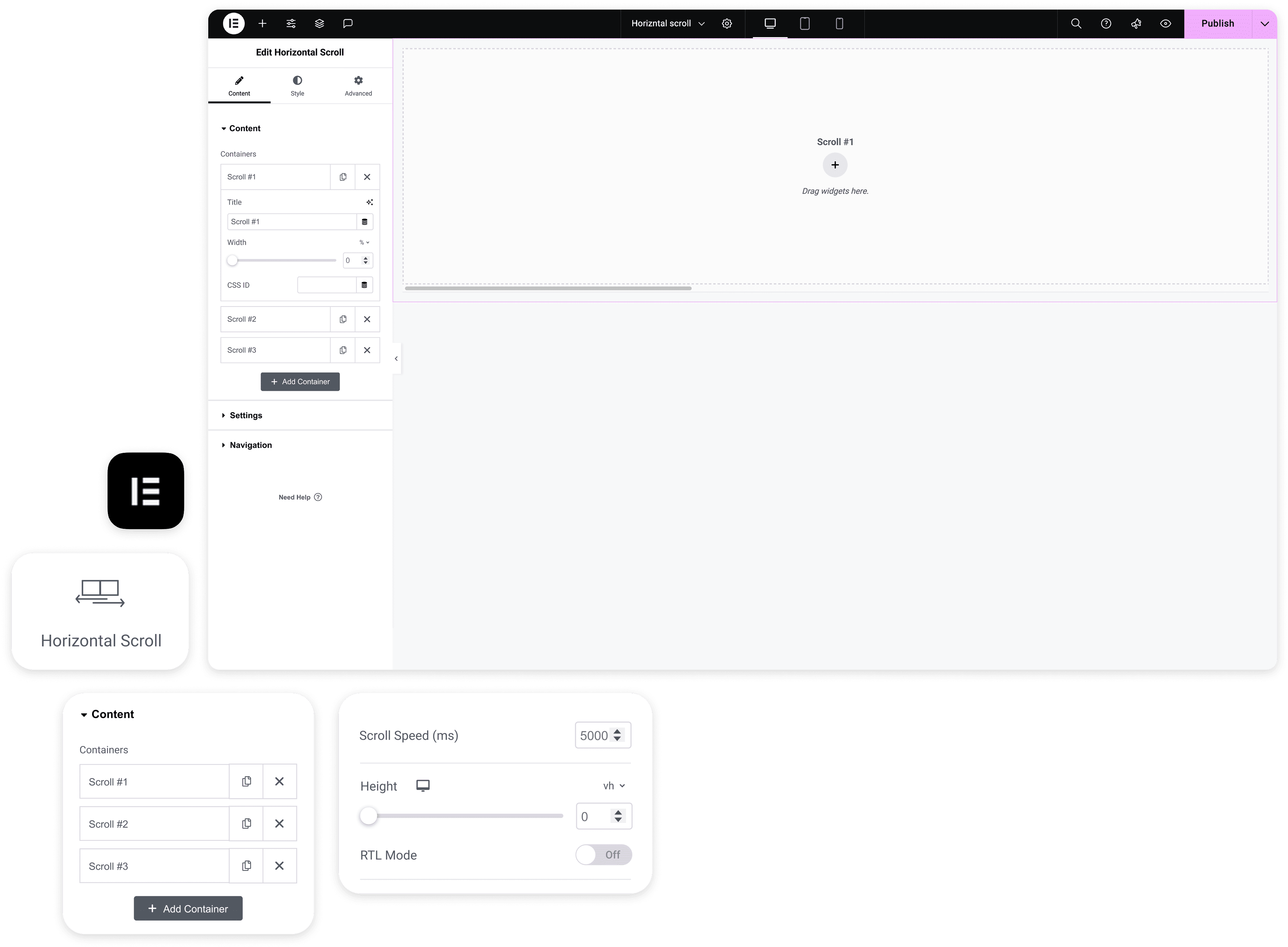Click the page settings gear icon
This screenshot has height=947, width=1288.
[x=727, y=23]
